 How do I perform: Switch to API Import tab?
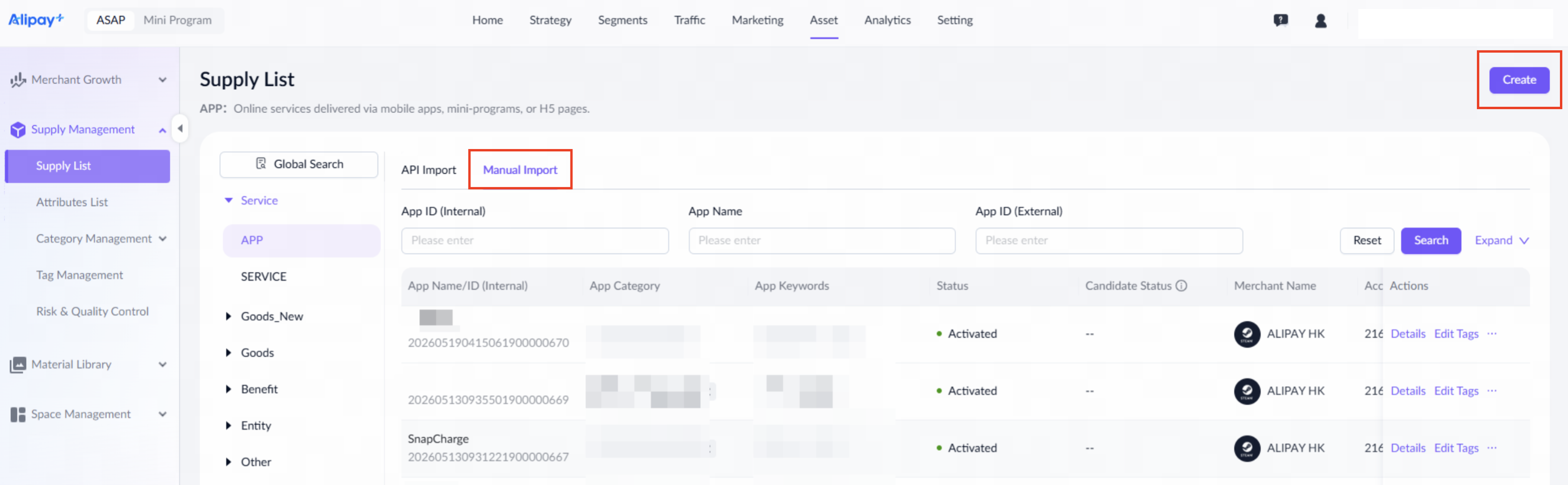[x=429, y=170]
